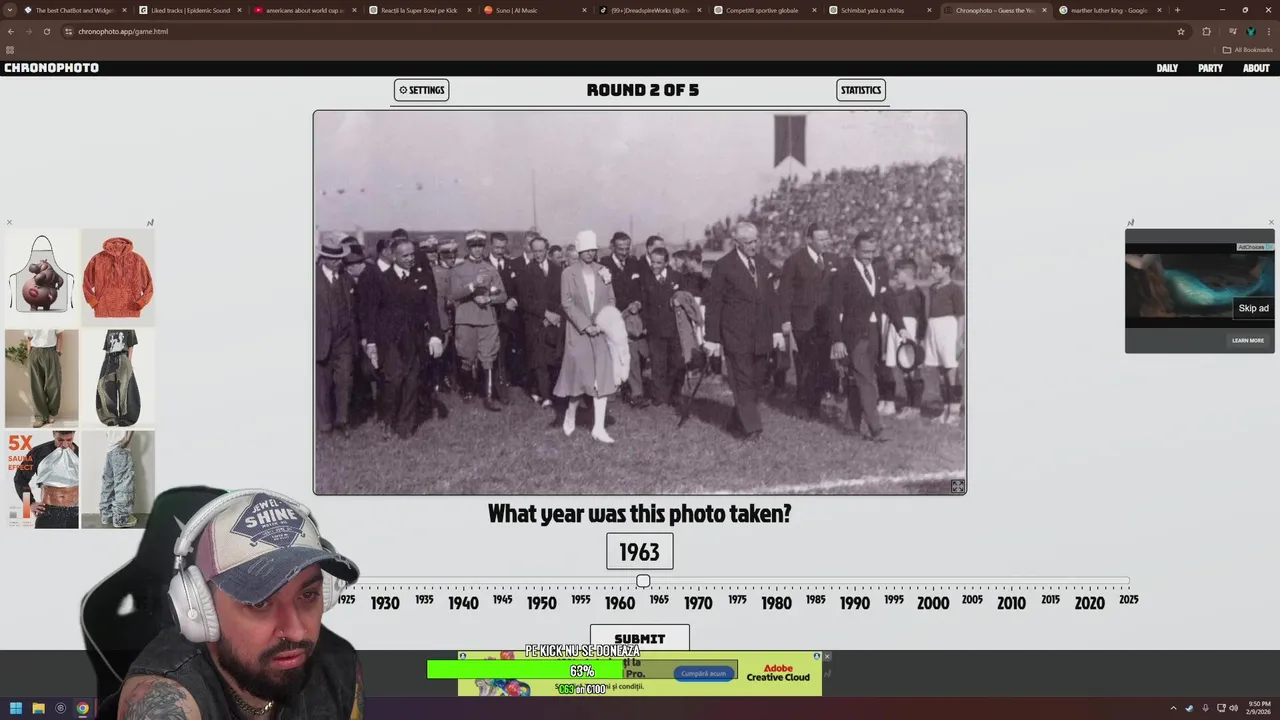Open the green baggy pants ad thumbnail
Viewport: 1280px width, 720px height.
(41, 379)
